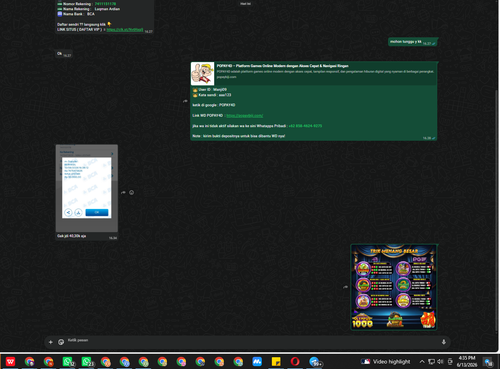Open the taskbar clock and date
Image resolution: width=500 pixels, height=369 pixels.
tap(467, 361)
